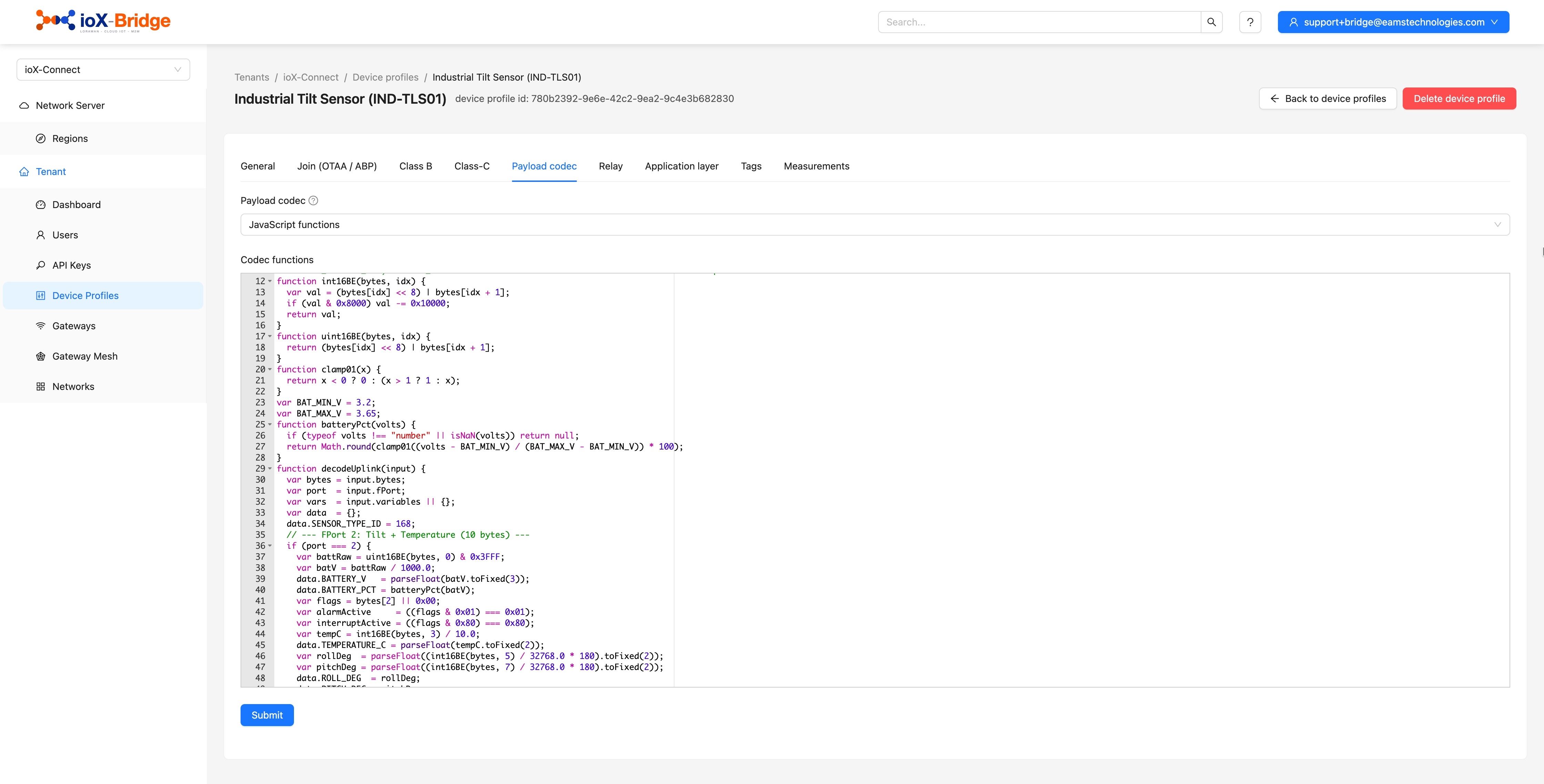The width and height of the screenshot is (1544, 784).
Task: Click the Regions compass icon
Action: (41, 138)
